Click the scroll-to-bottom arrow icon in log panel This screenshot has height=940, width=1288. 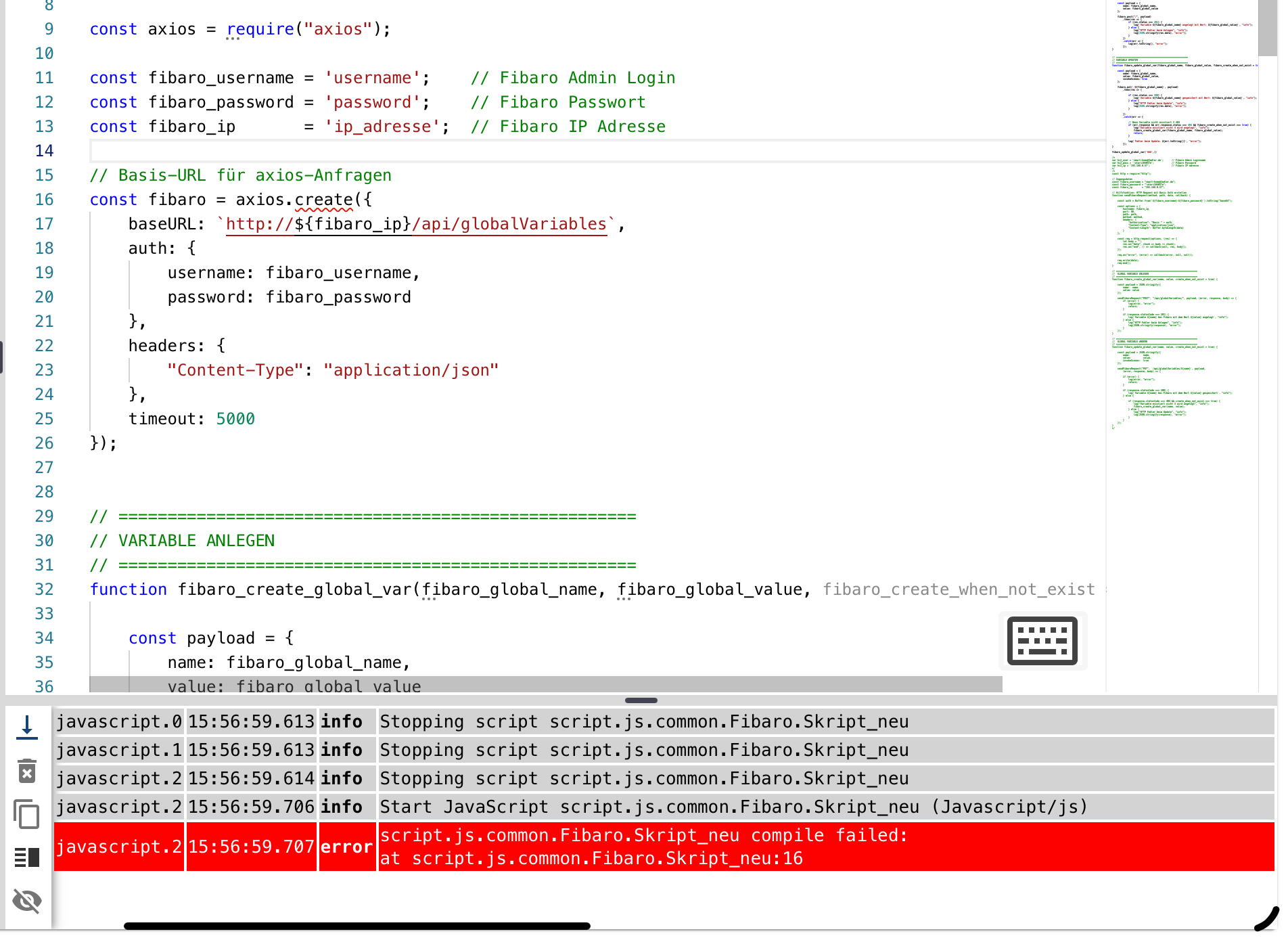click(27, 728)
